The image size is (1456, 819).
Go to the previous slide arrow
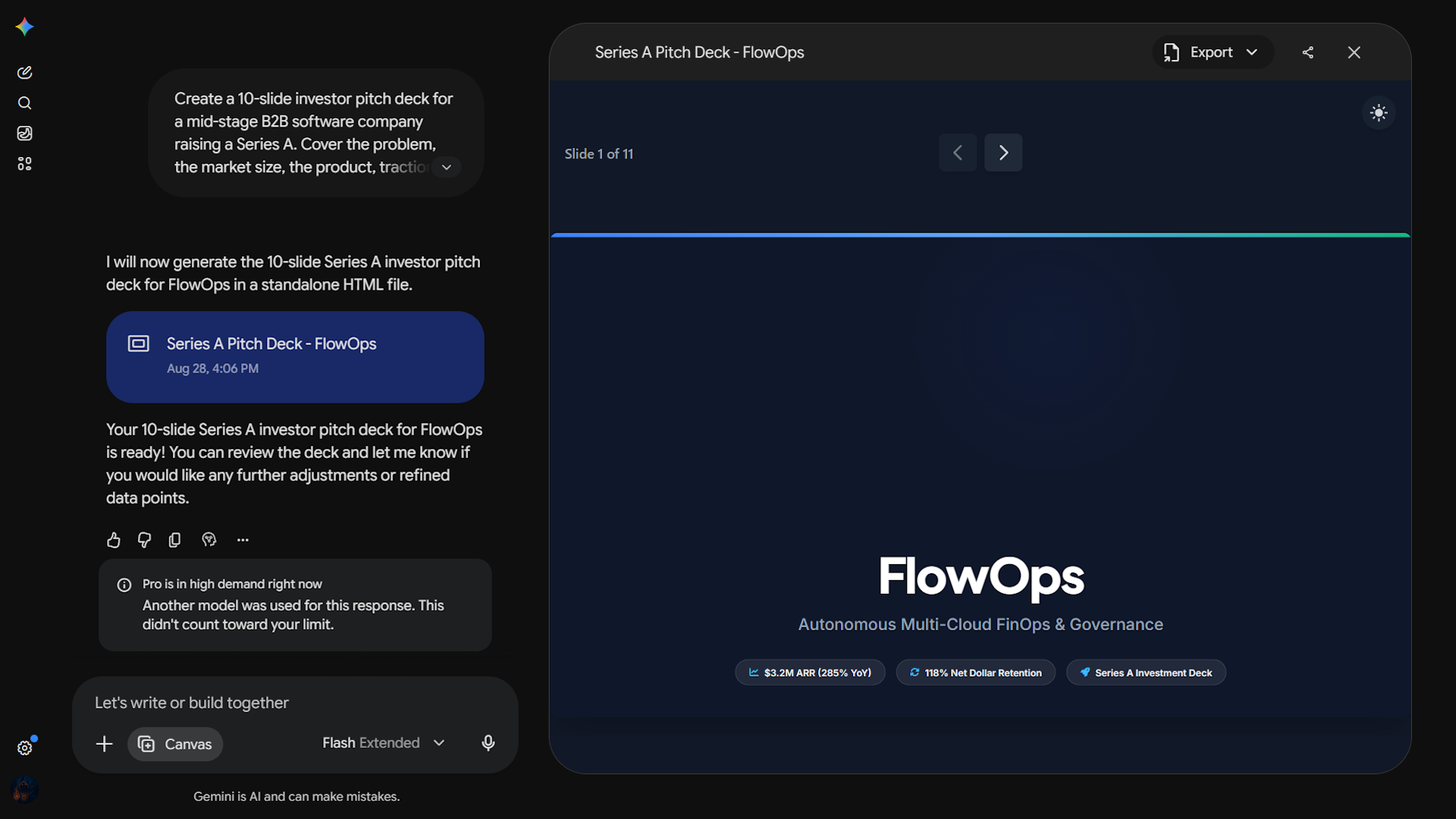click(x=958, y=152)
